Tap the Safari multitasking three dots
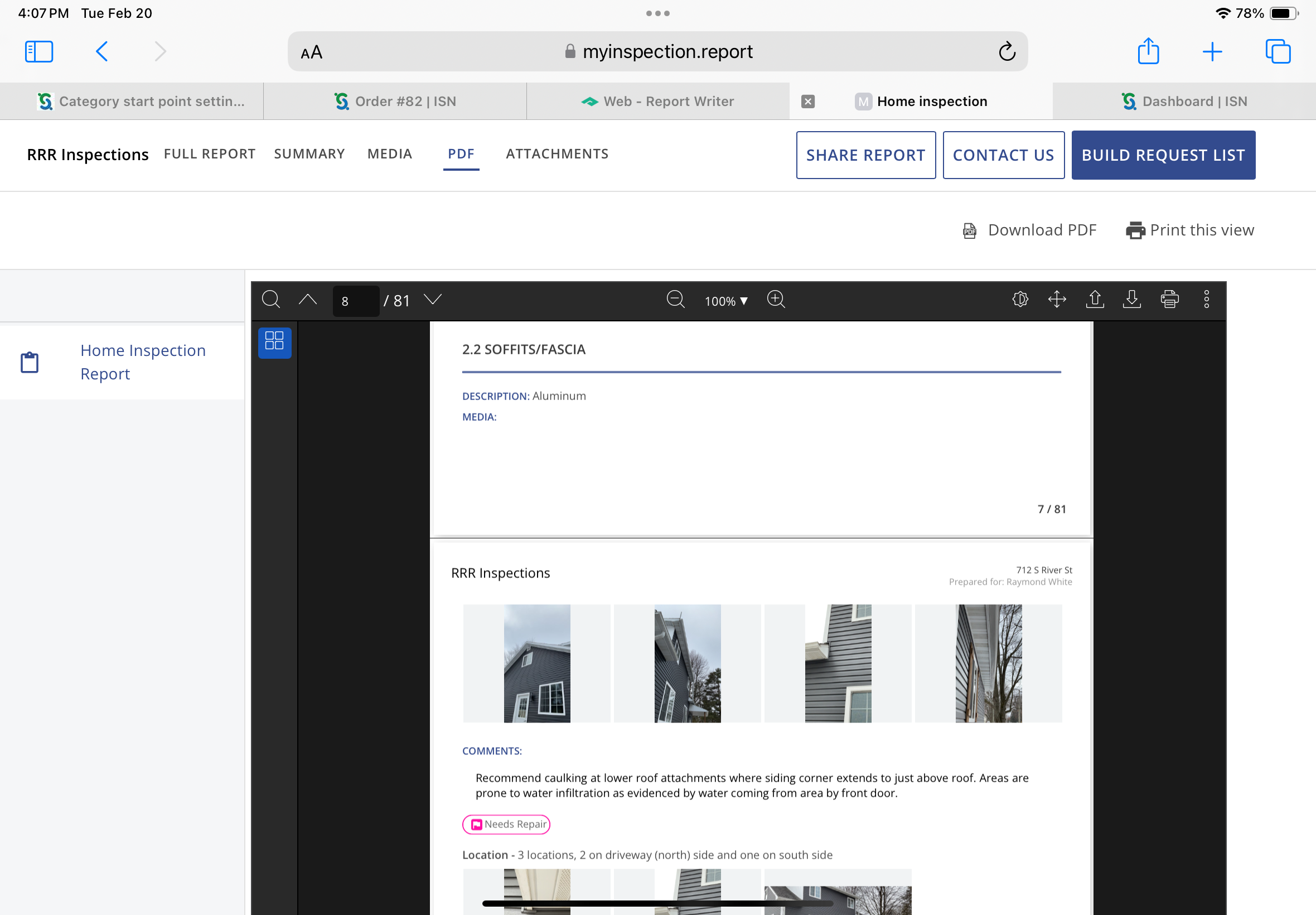 pyautogui.click(x=657, y=13)
